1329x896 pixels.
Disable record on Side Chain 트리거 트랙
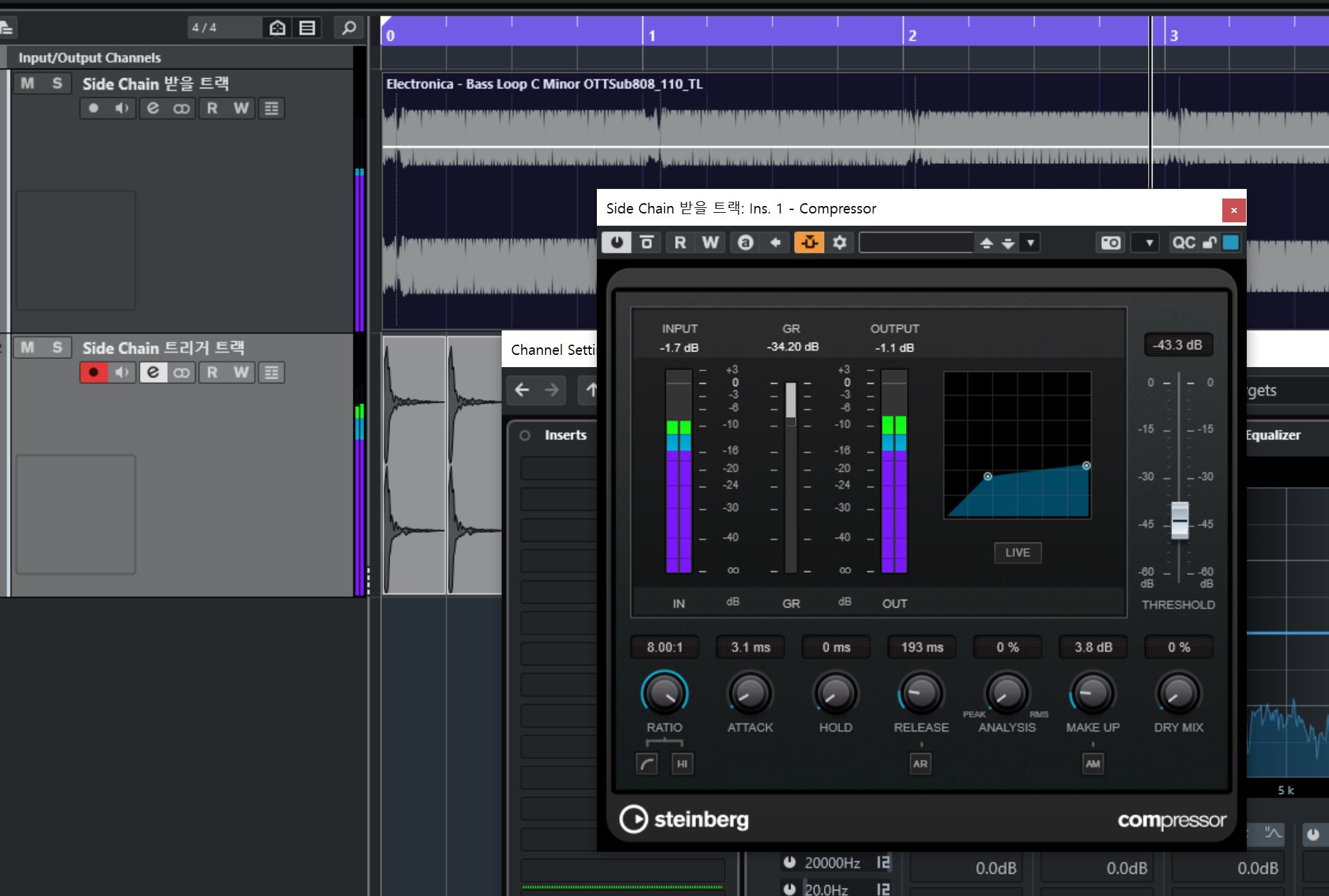94,373
